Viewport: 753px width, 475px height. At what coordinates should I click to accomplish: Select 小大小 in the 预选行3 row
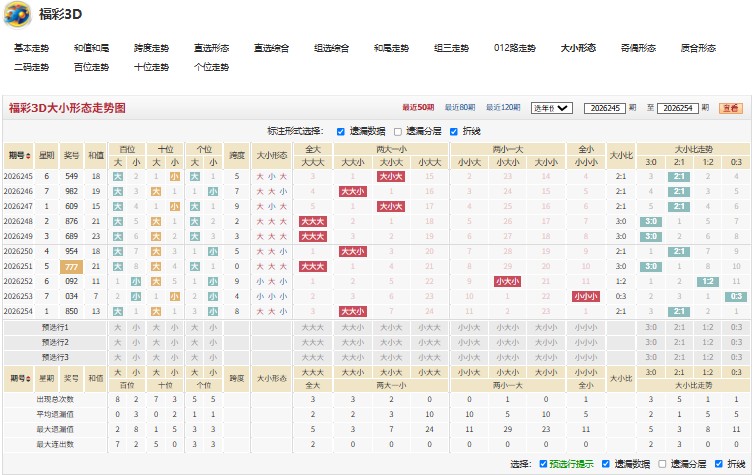pos(508,357)
